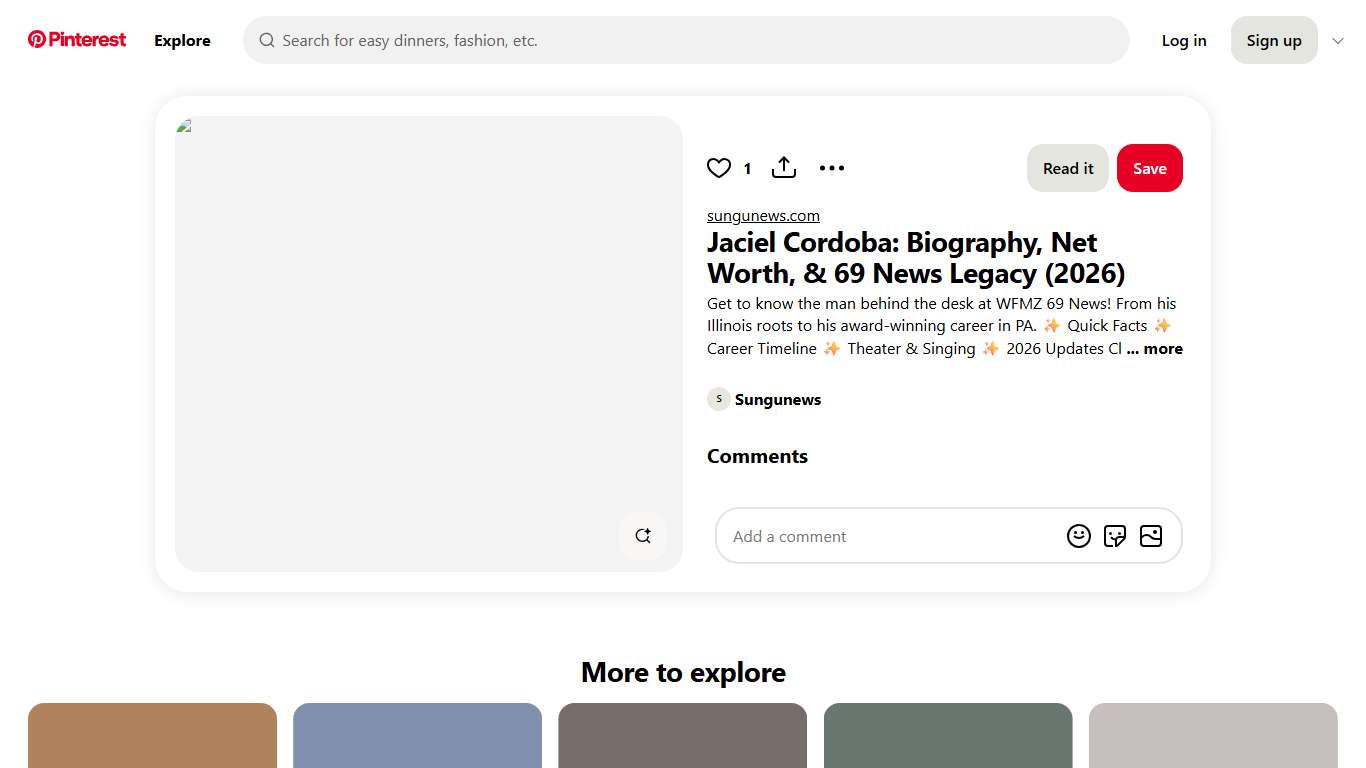Open the share options icon
Viewport: 1366px width, 768px height.
[784, 168]
